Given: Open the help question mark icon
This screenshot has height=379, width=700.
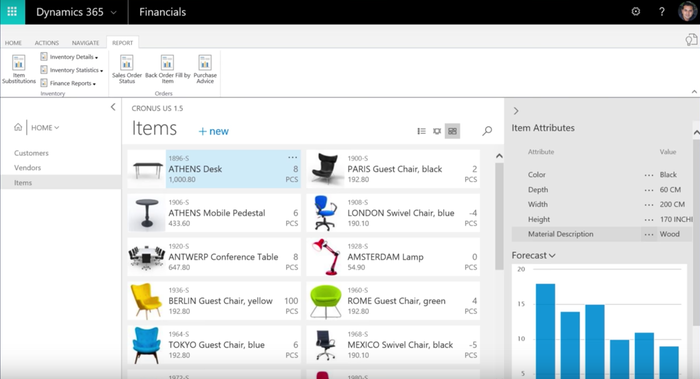Looking at the screenshot, I should pyautogui.click(x=662, y=12).
